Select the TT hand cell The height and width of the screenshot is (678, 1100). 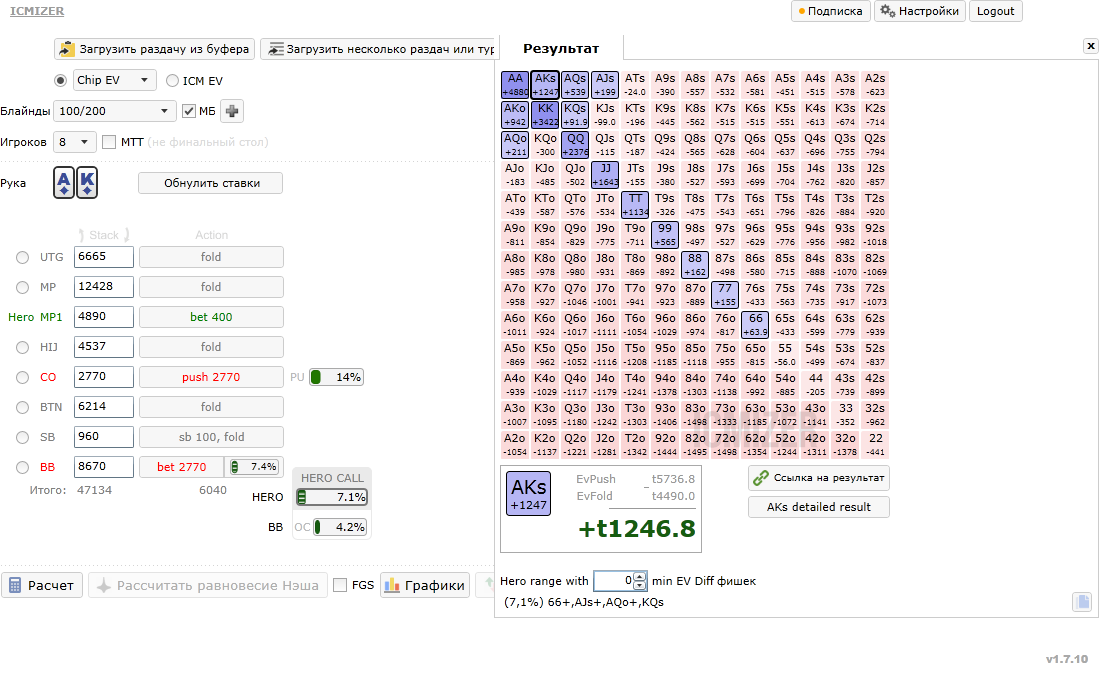pyautogui.click(x=635, y=205)
